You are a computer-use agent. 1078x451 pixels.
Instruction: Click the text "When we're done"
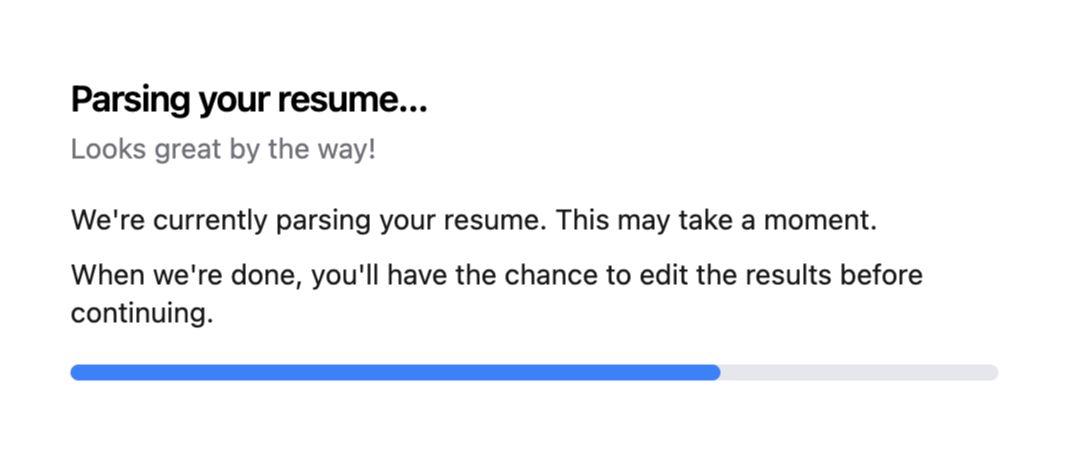[182, 274]
